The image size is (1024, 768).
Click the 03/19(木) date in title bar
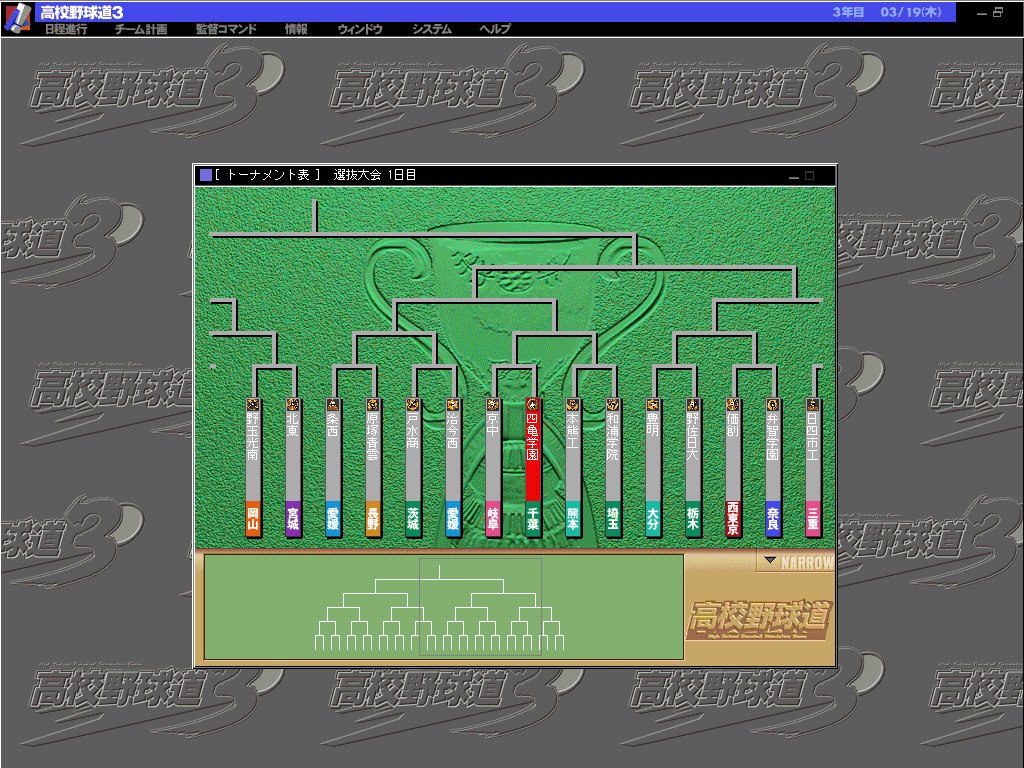click(910, 12)
